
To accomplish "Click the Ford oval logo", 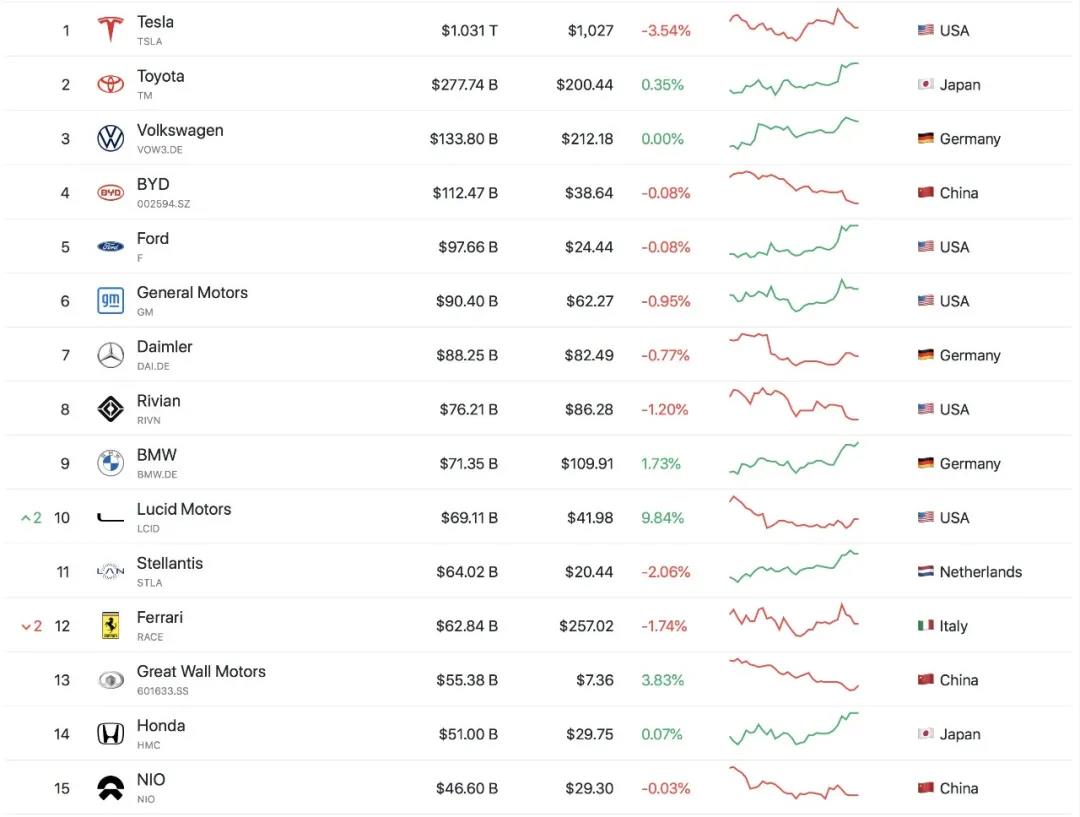I will pyautogui.click(x=110, y=247).
